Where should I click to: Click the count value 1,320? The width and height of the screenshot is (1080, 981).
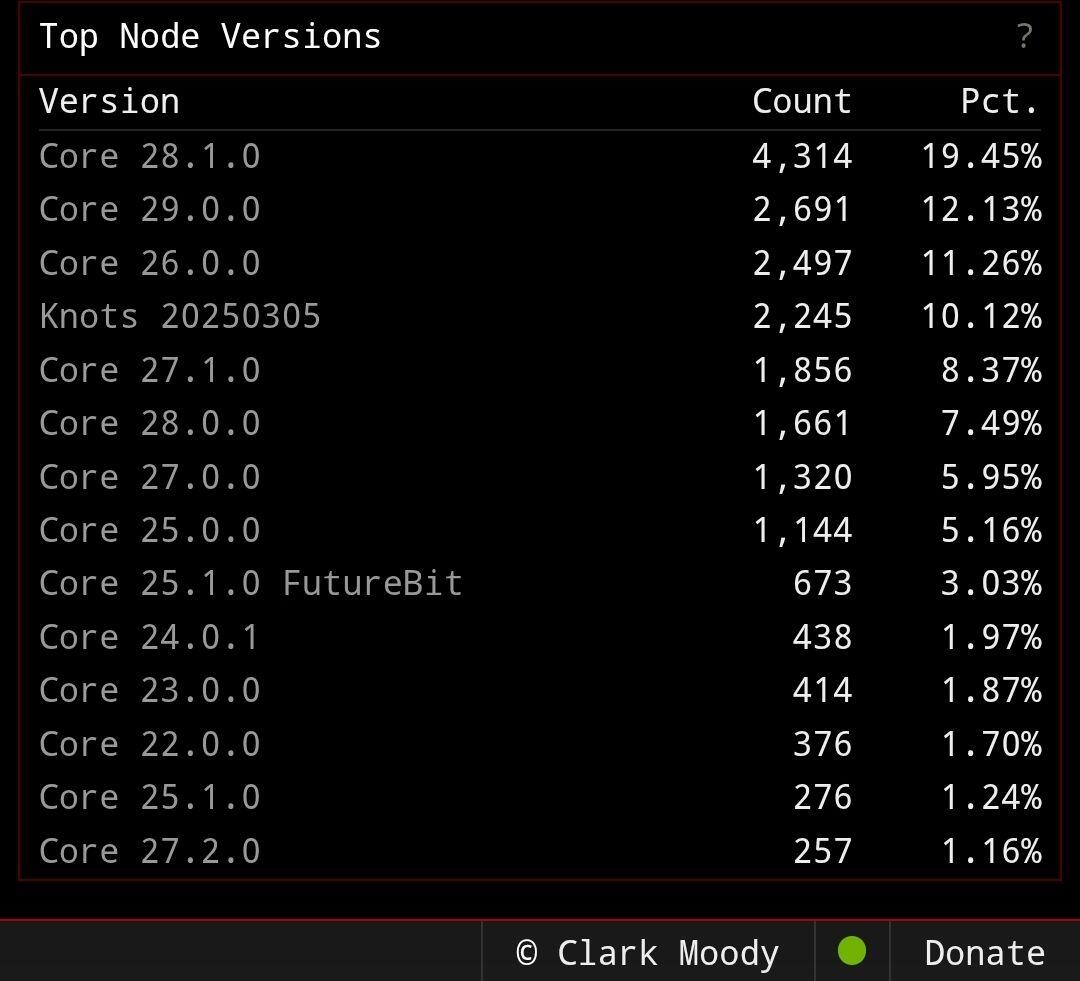(802, 477)
